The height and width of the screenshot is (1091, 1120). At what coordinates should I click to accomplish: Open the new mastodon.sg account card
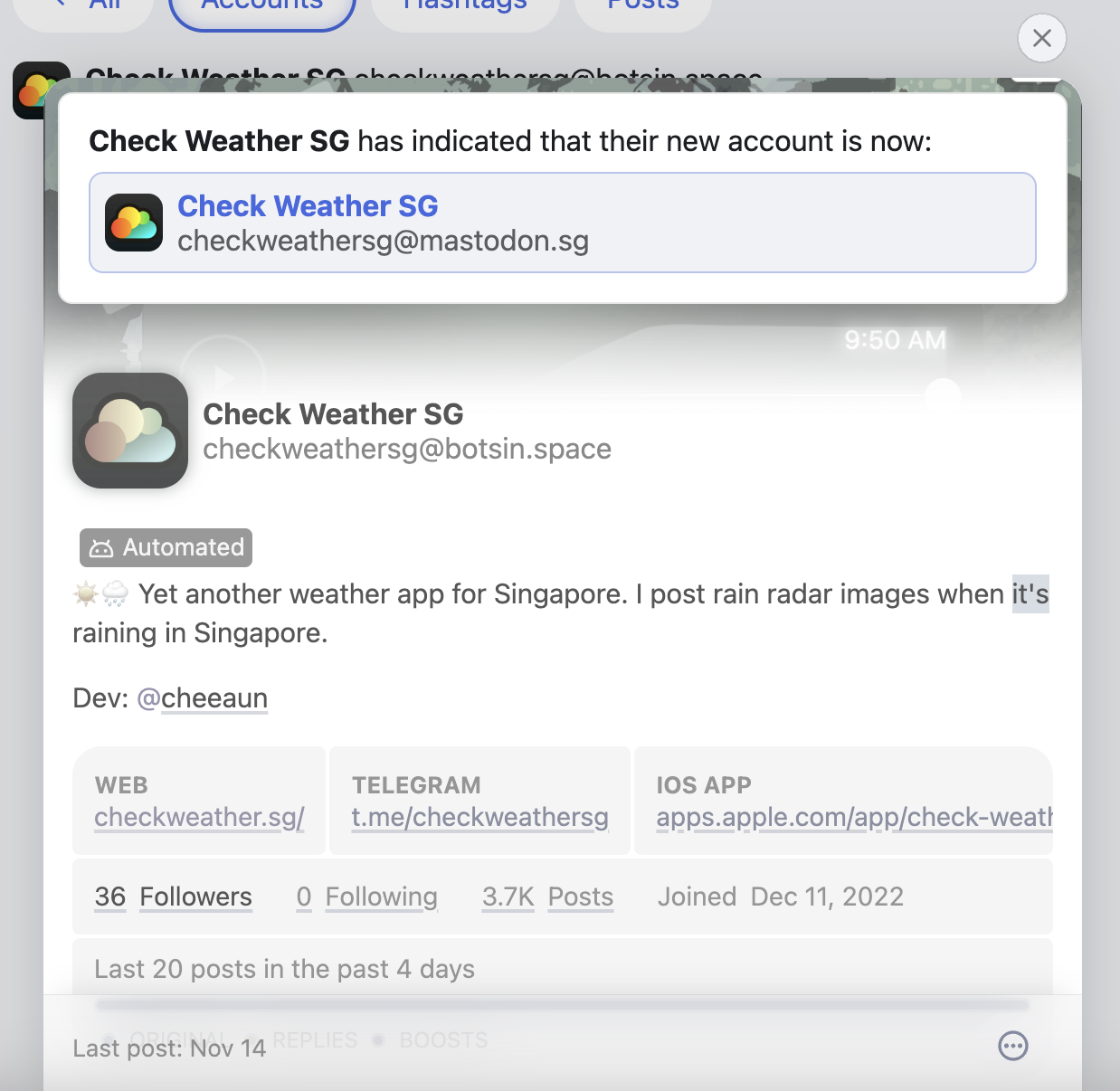tap(563, 223)
